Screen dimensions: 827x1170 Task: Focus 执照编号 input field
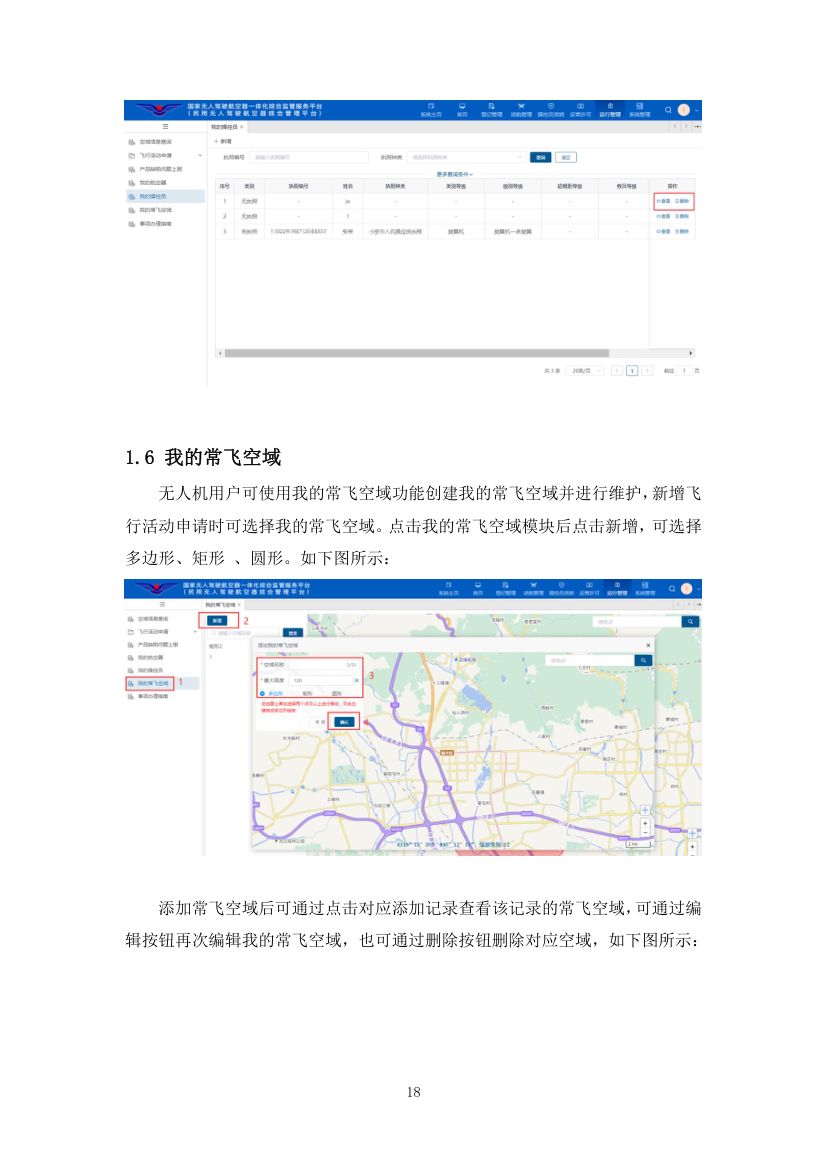click(308, 157)
